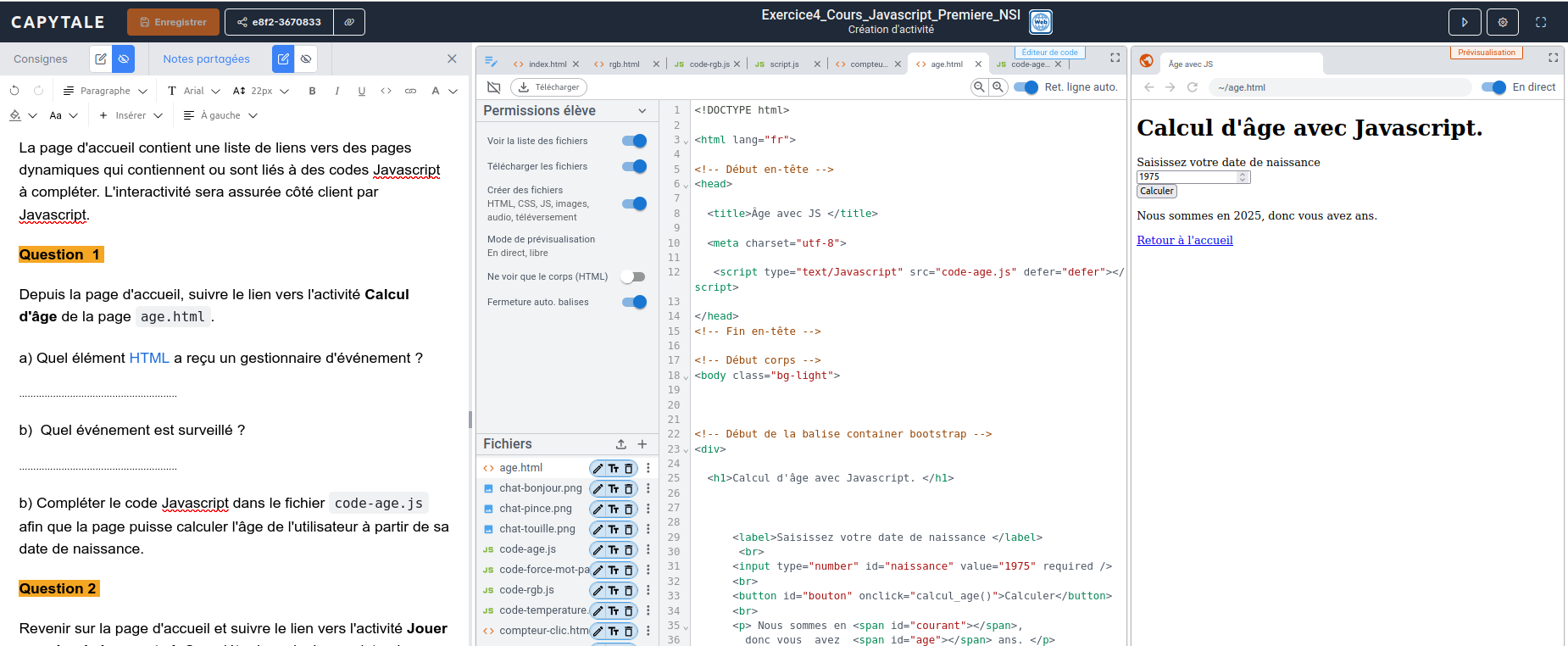Viewport: 1568px width, 646px height.
Task: Open the À gauche alignment dropdown
Action: (x=220, y=115)
